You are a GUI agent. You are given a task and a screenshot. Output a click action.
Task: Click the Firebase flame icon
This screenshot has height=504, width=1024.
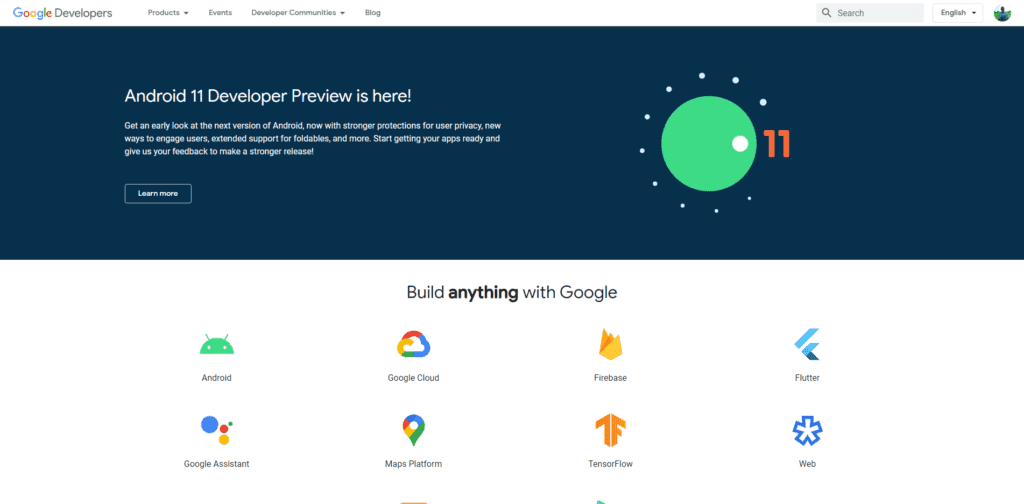[611, 344]
